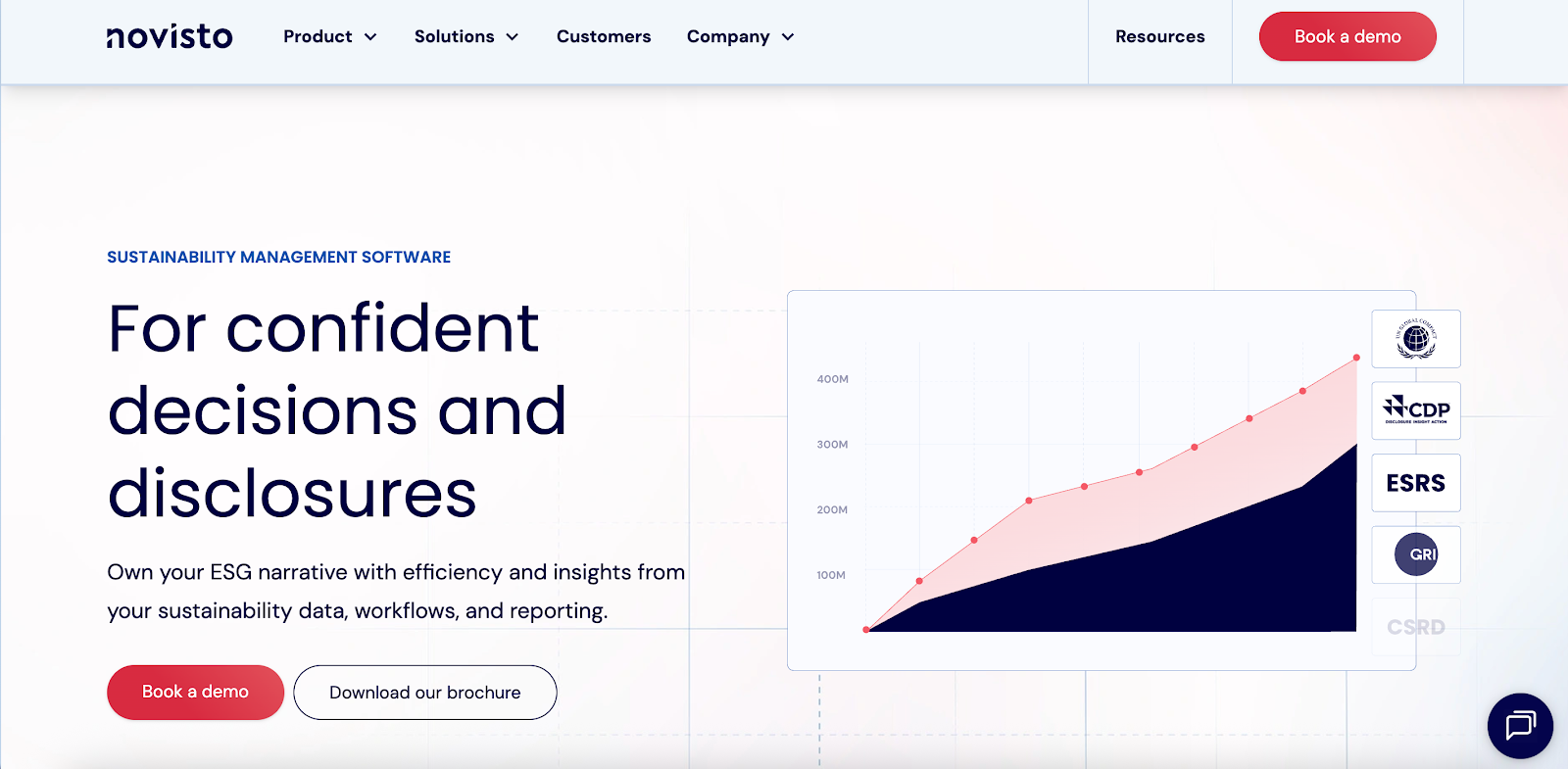Select the ESRS framework tile
This screenshot has width=1568, height=769.
click(1416, 483)
